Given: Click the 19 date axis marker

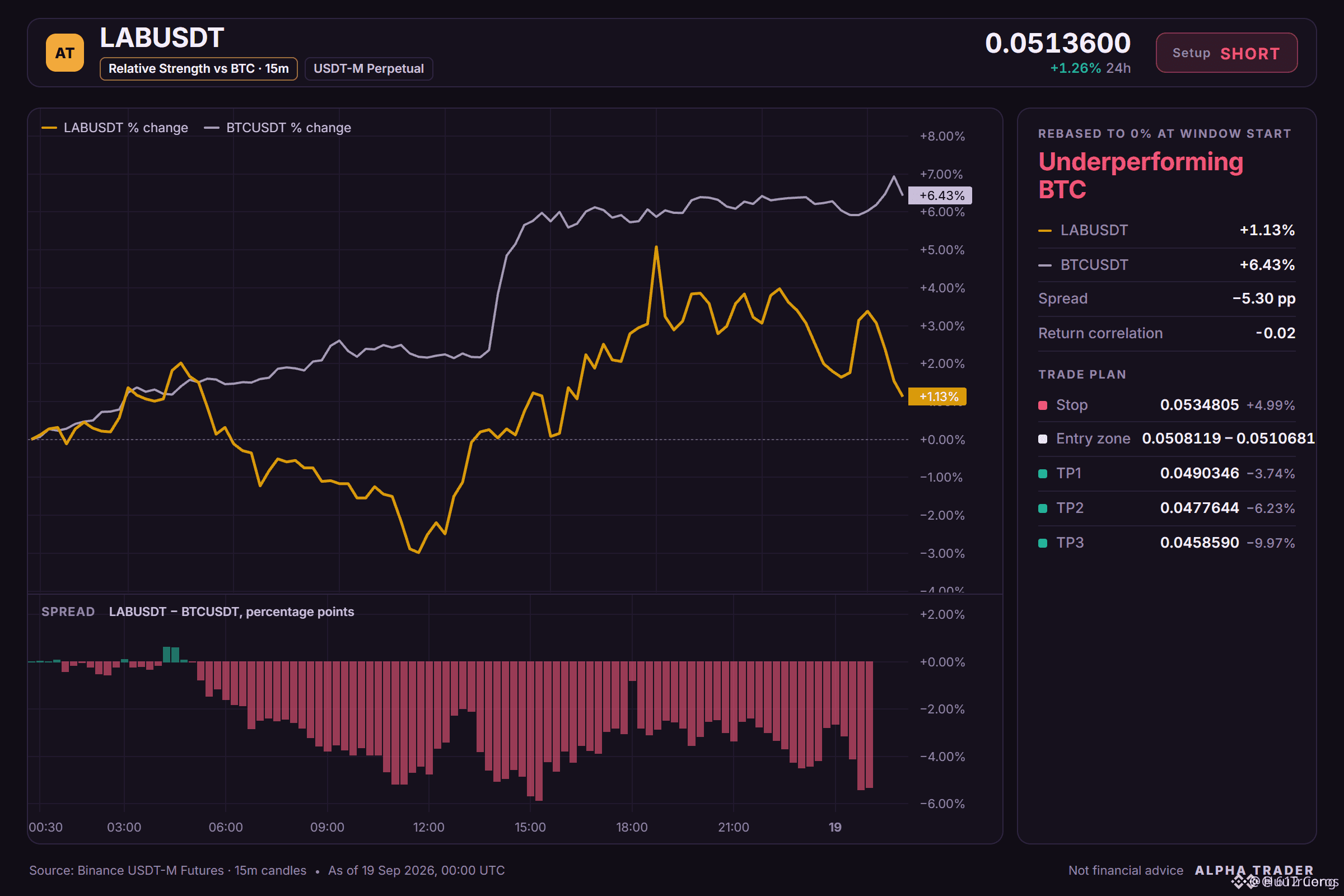Looking at the screenshot, I should [835, 827].
